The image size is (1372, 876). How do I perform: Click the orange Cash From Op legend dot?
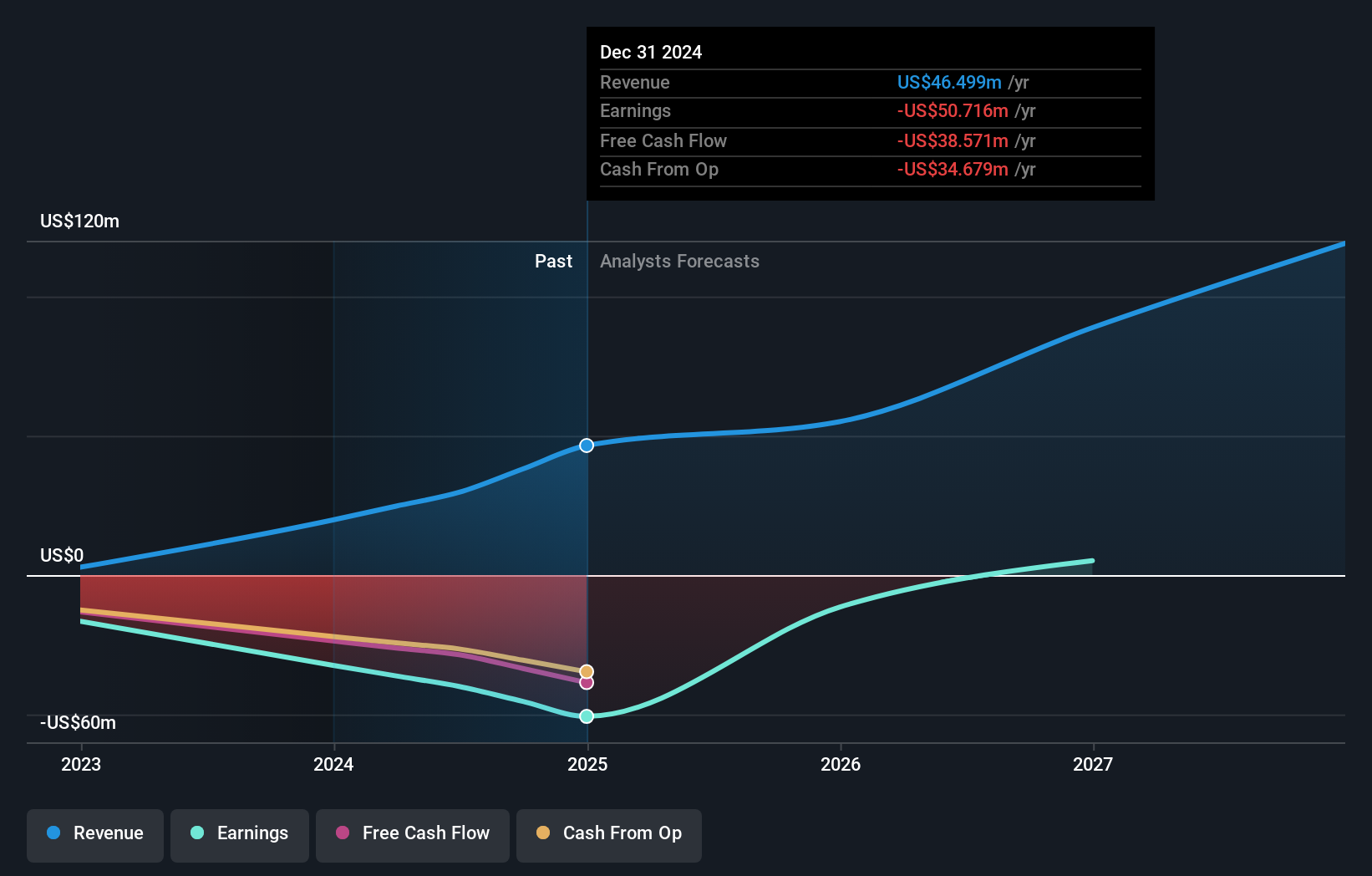543,833
